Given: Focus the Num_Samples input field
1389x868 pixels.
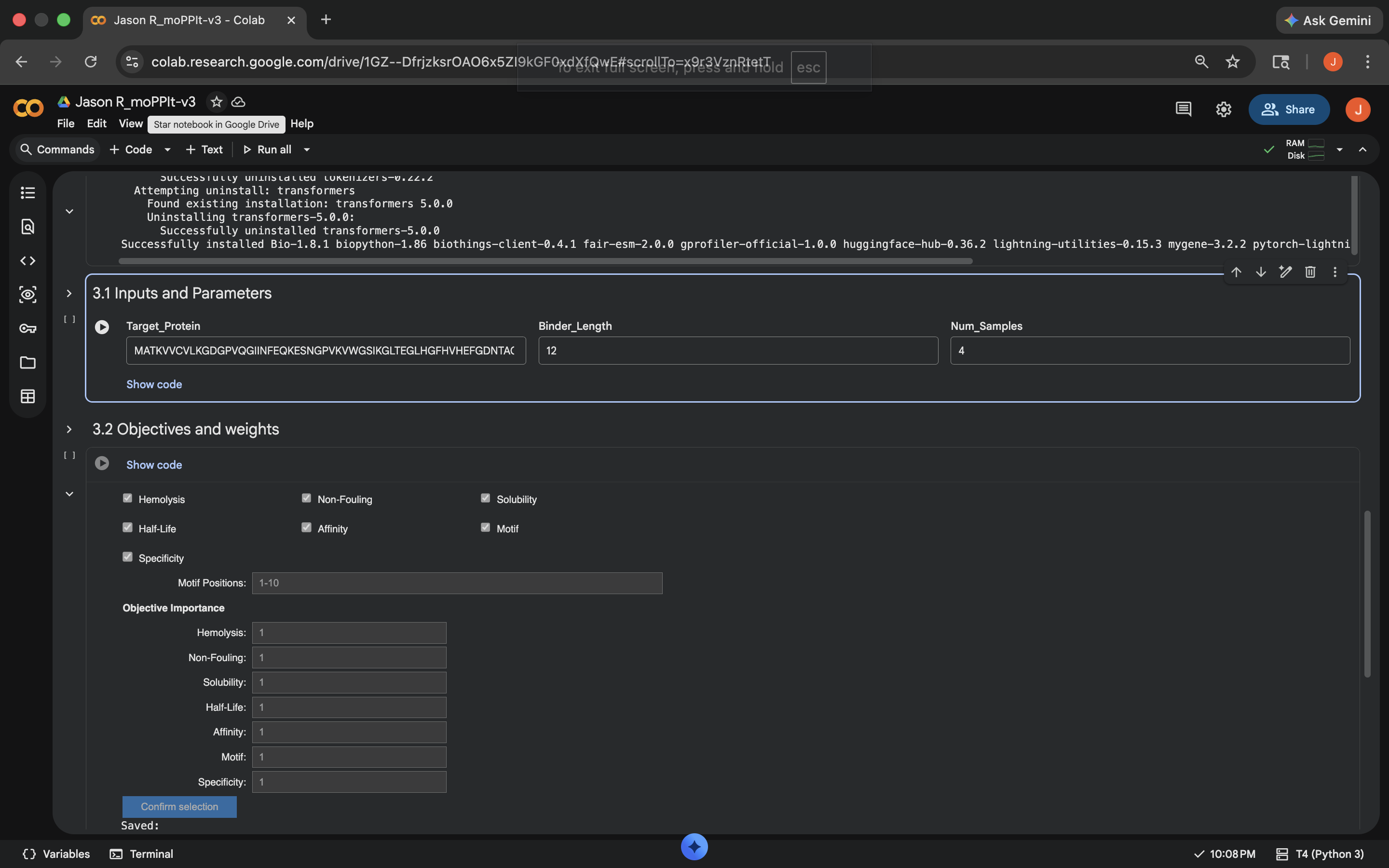Looking at the screenshot, I should [1150, 350].
